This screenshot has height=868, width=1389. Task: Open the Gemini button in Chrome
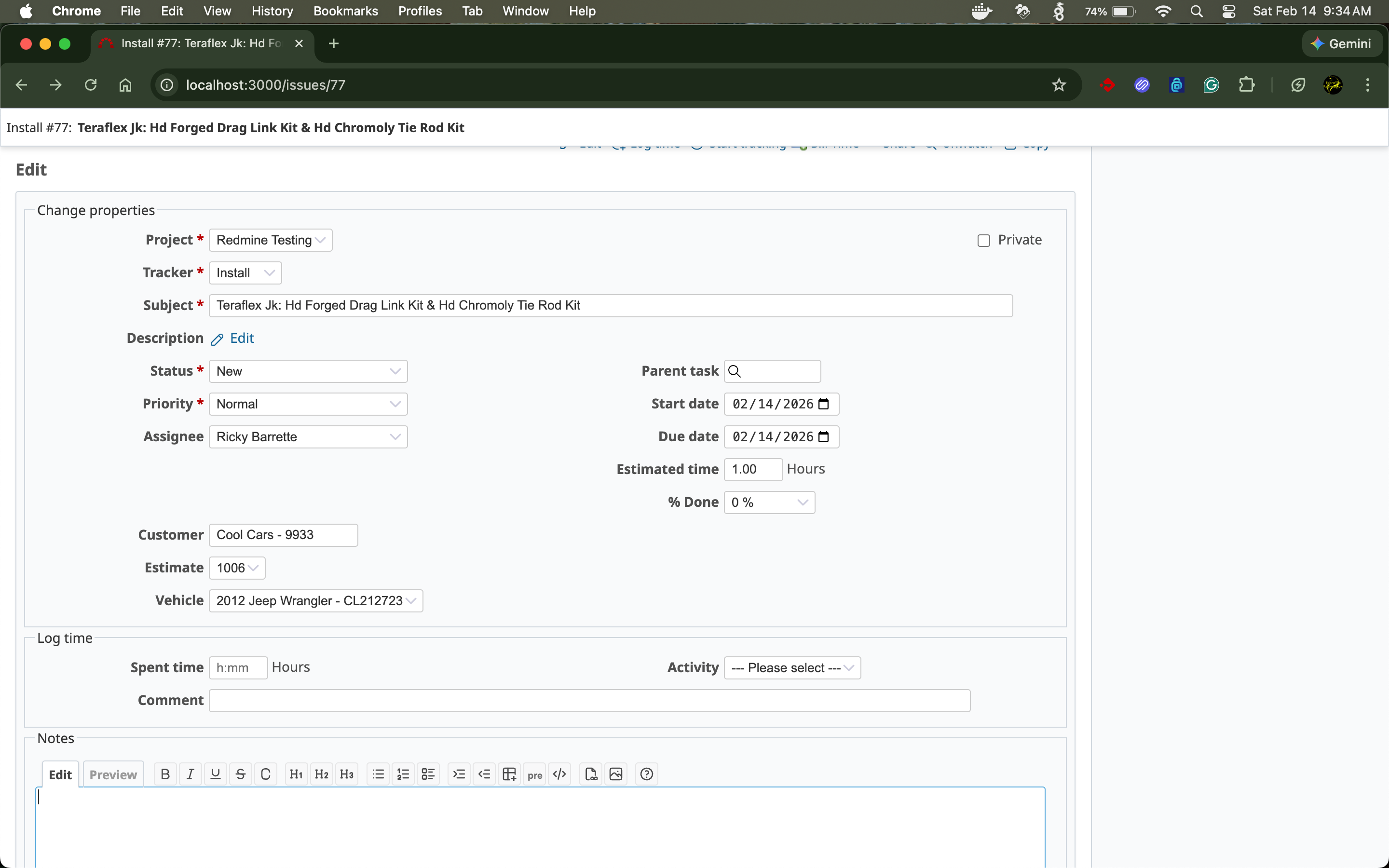pos(1341,43)
